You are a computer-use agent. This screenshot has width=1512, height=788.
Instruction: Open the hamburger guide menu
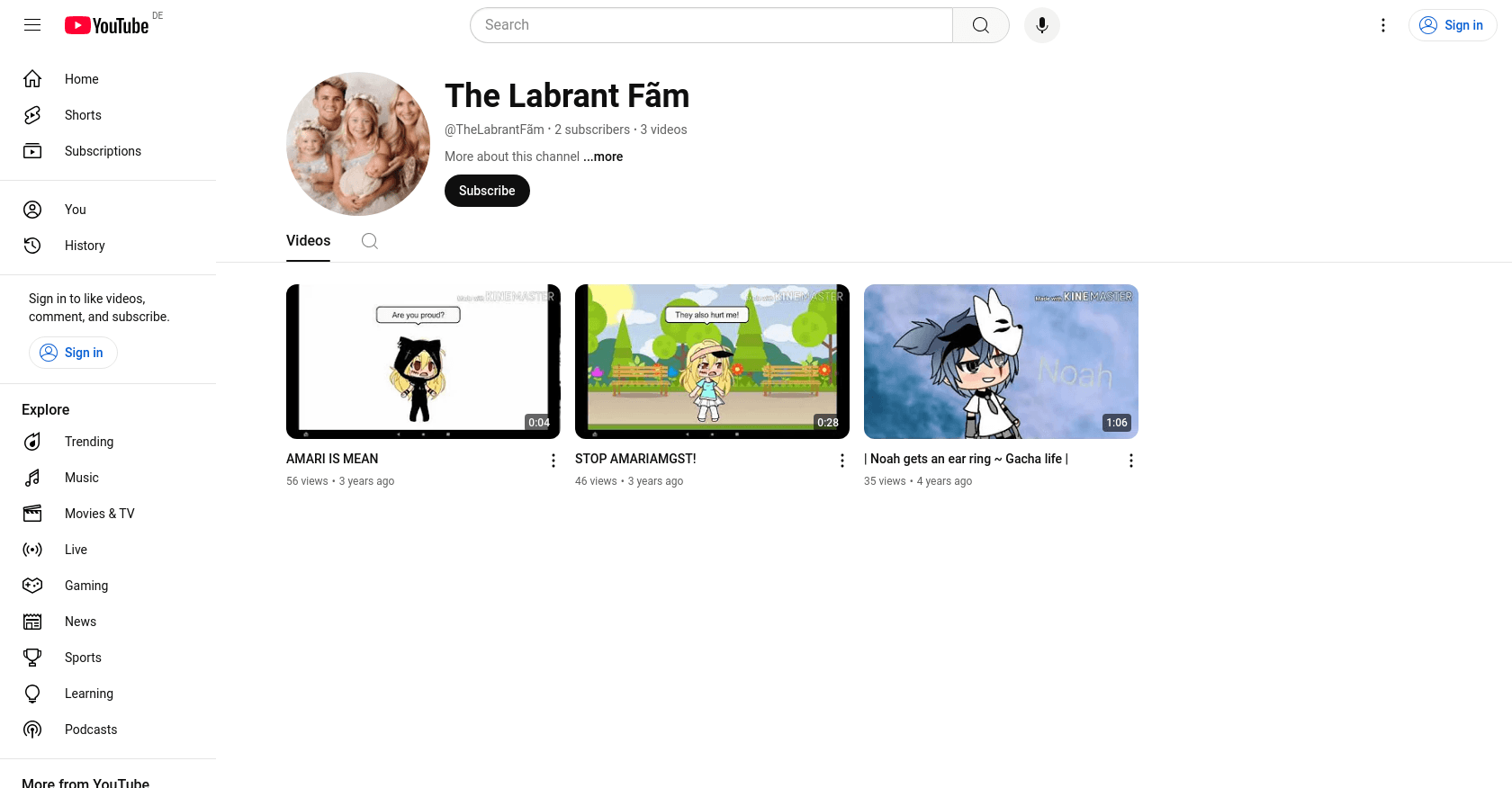tap(32, 25)
